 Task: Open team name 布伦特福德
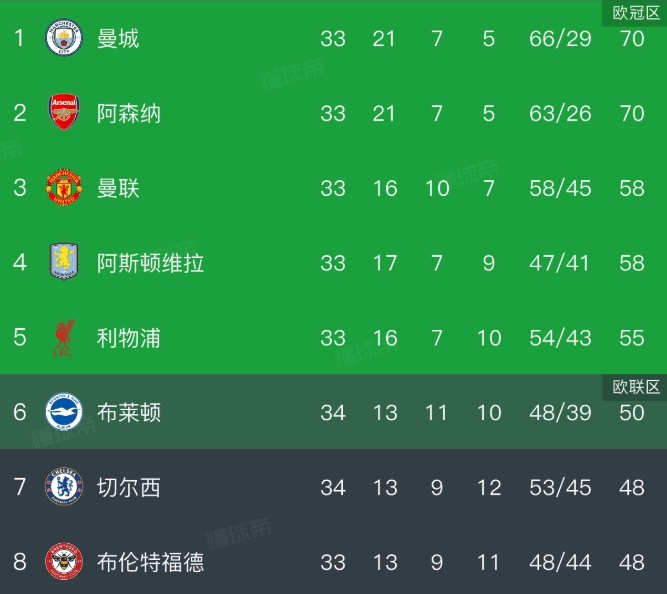[x=150, y=563]
